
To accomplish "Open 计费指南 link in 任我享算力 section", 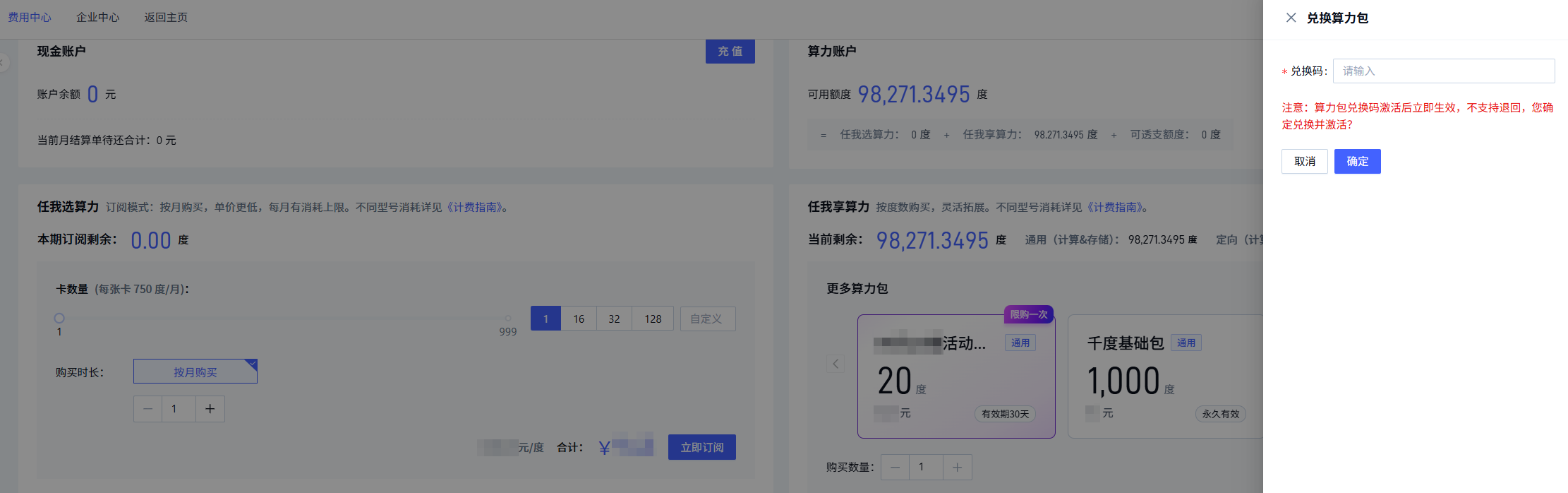I will pyautogui.click(x=1115, y=207).
